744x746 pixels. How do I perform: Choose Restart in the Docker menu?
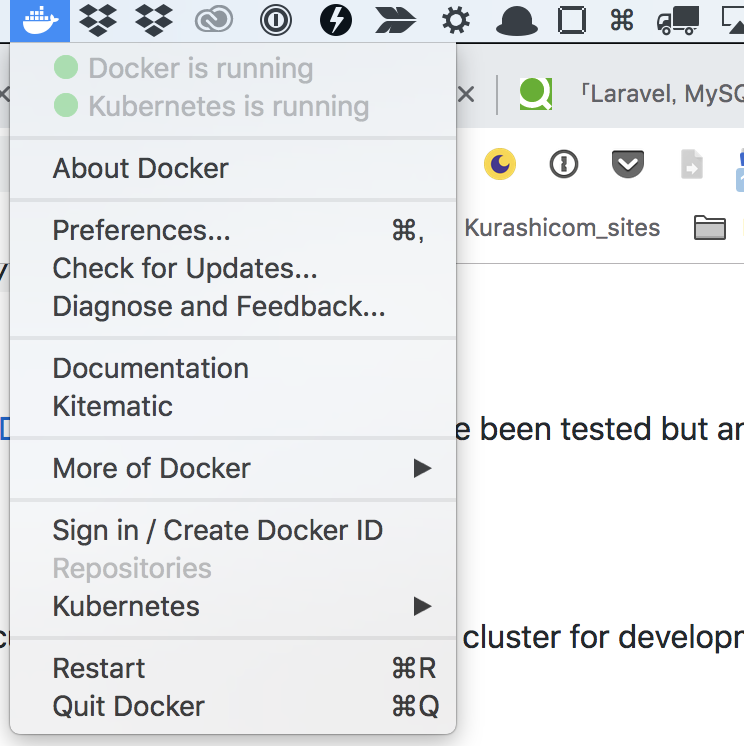233,668
